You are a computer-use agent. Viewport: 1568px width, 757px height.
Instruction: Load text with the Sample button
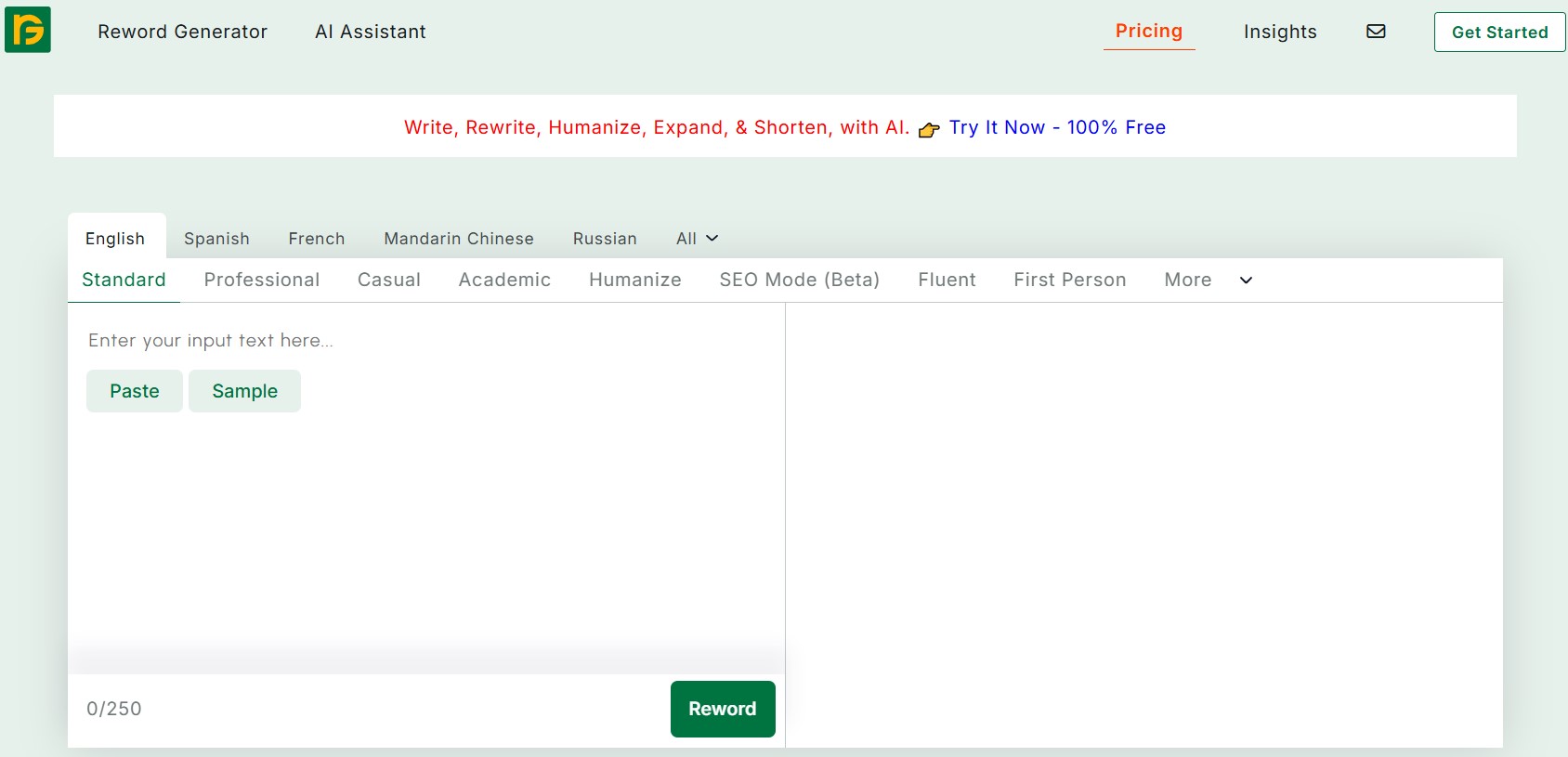[x=245, y=391]
